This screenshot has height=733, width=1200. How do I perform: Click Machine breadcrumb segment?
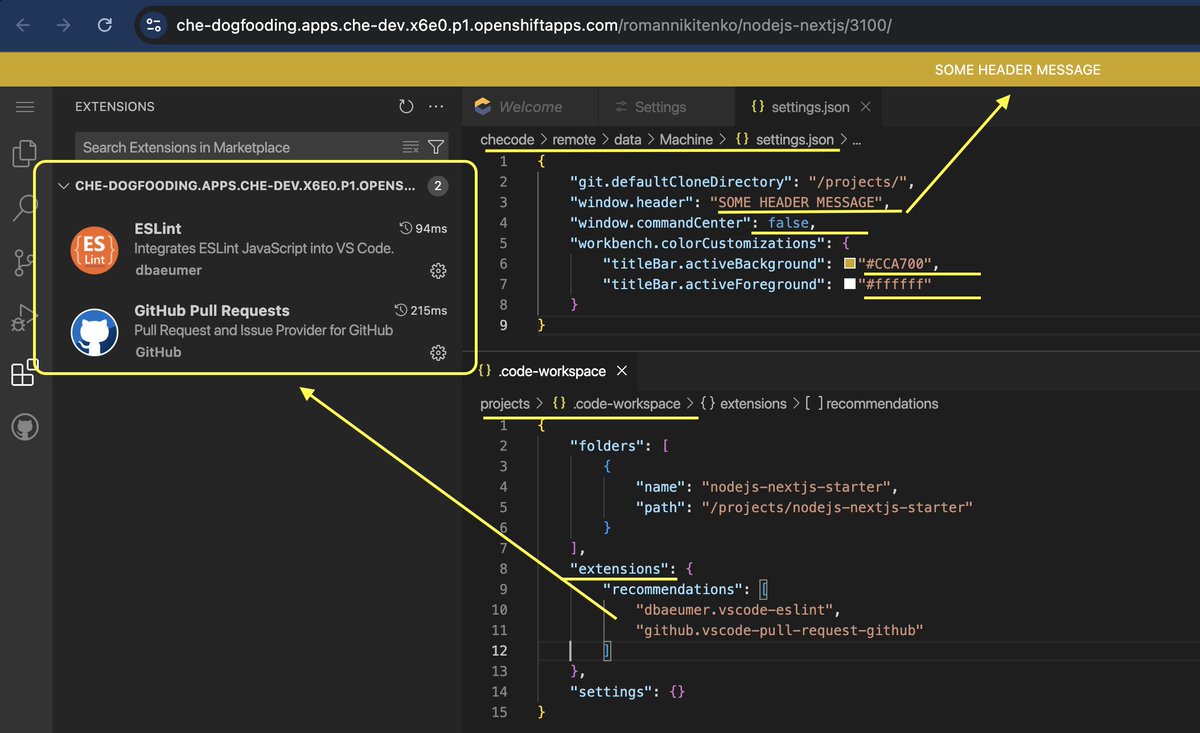tap(686, 140)
